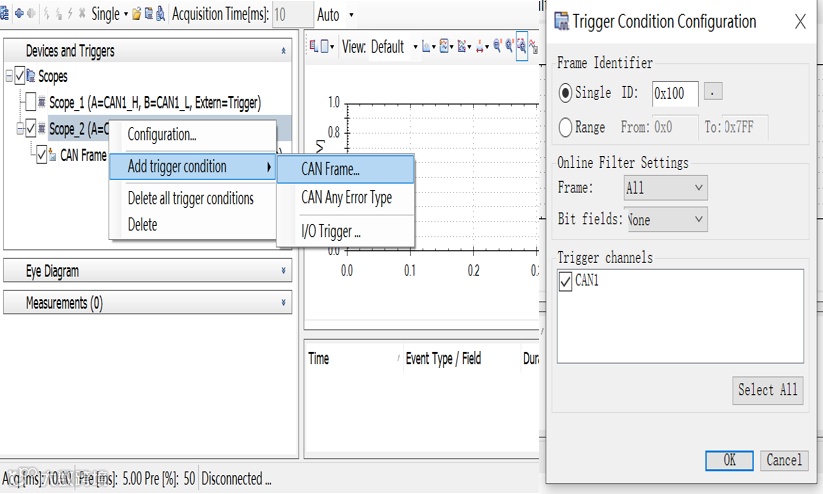Close the Trigger Condition Configuration dialog
The width and height of the screenshot is (823, 494).
point(800,22)
